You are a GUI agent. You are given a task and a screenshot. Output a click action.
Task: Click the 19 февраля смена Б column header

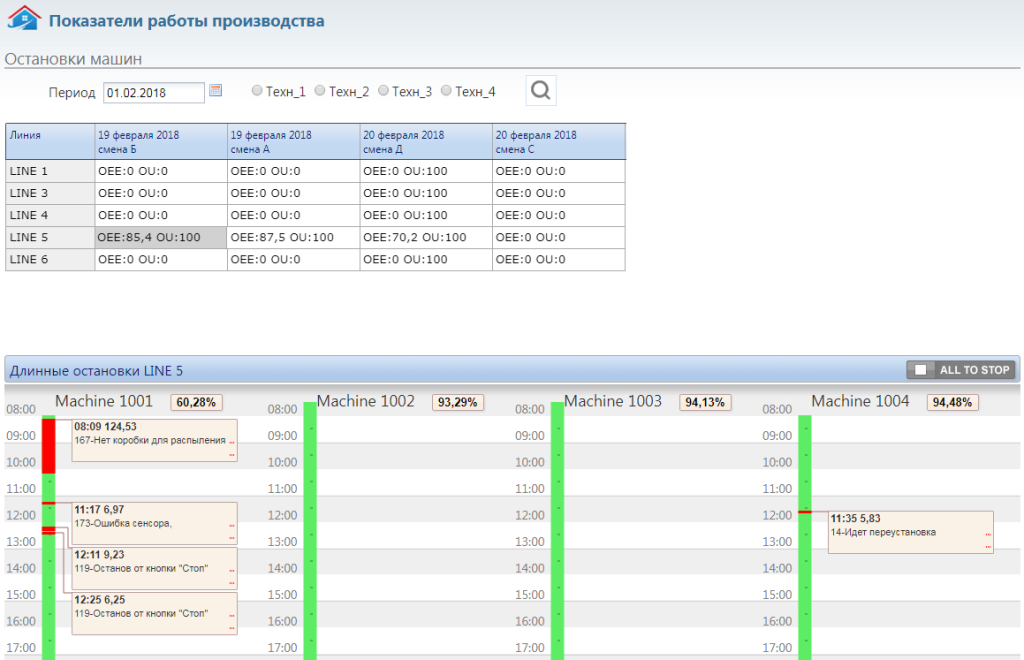coord(160,142)
